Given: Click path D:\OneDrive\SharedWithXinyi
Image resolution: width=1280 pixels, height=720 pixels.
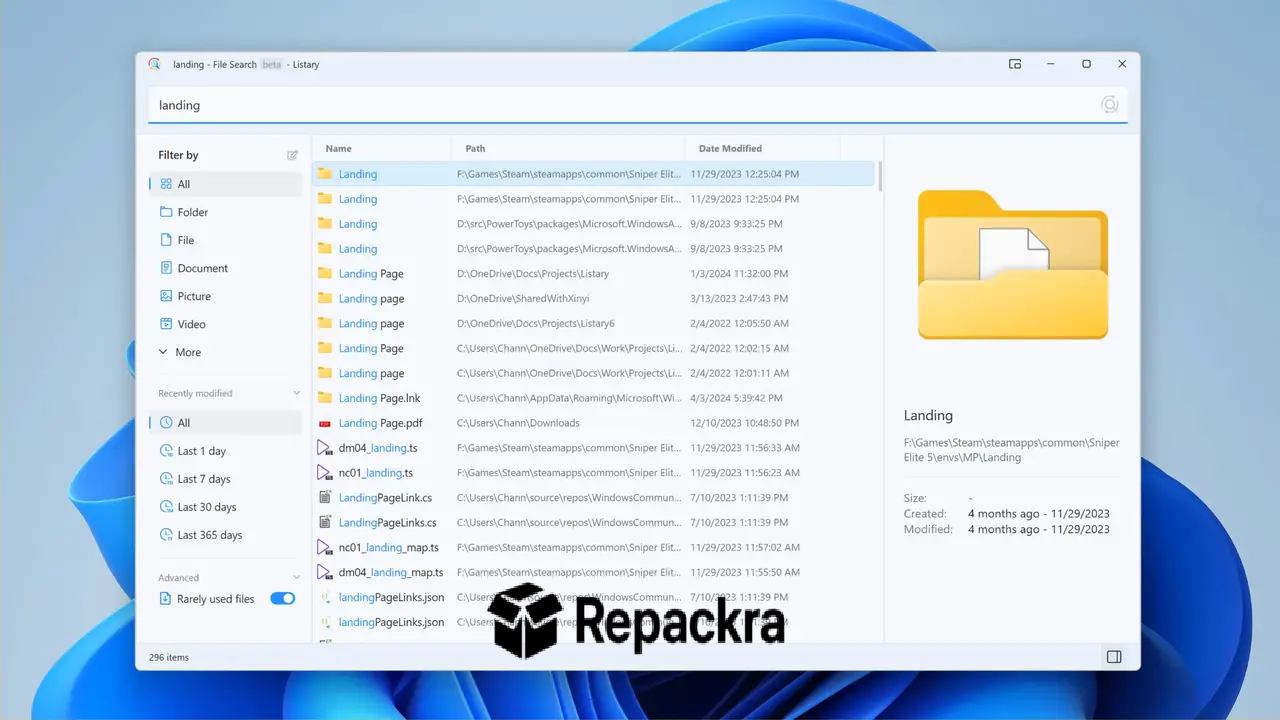Looking at the screenshot, I should point(524,298).
